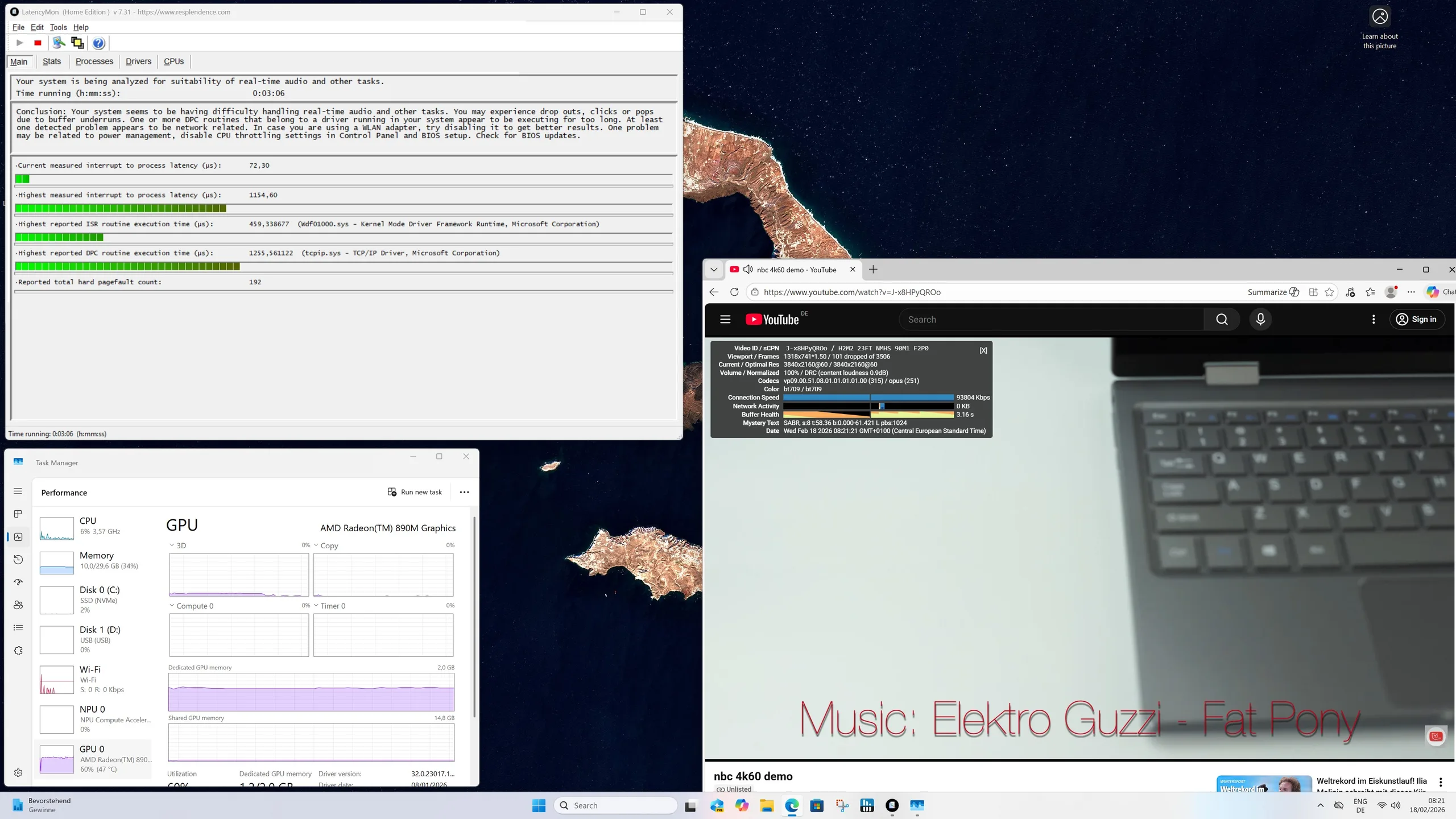This screenshot has height=819, width=1456.
Task: Favorite this page with star icon
Action: point(1329,292)
